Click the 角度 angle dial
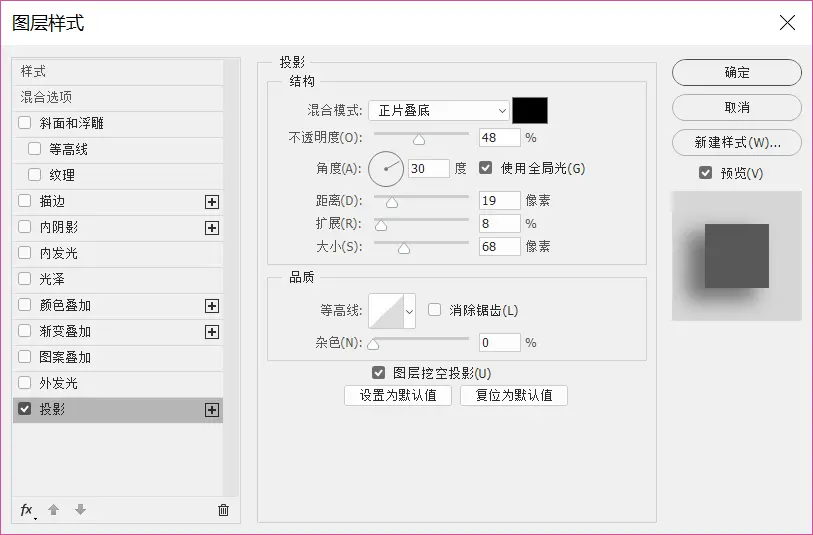 pos(386,169)
